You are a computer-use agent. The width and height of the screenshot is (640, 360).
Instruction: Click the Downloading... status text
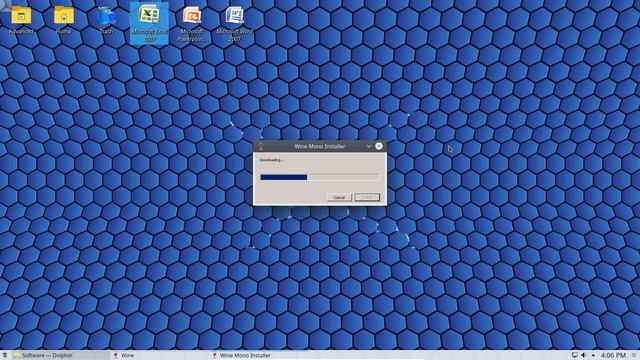point(271,160)
